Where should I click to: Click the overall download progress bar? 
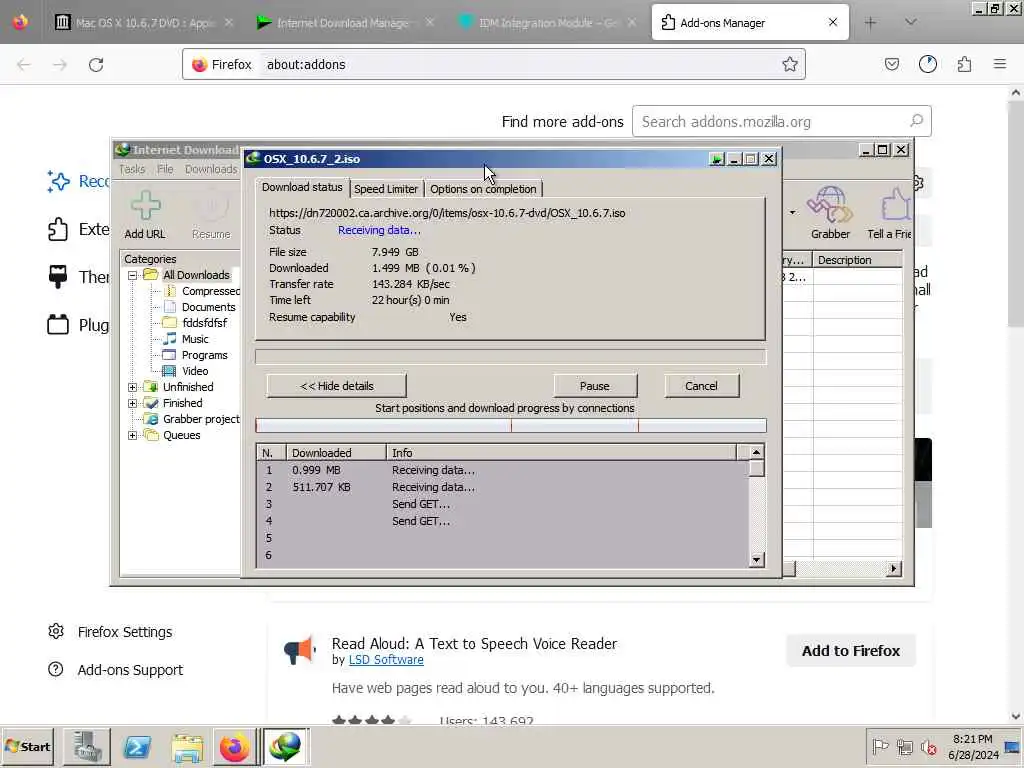click(x=511, y=357)
